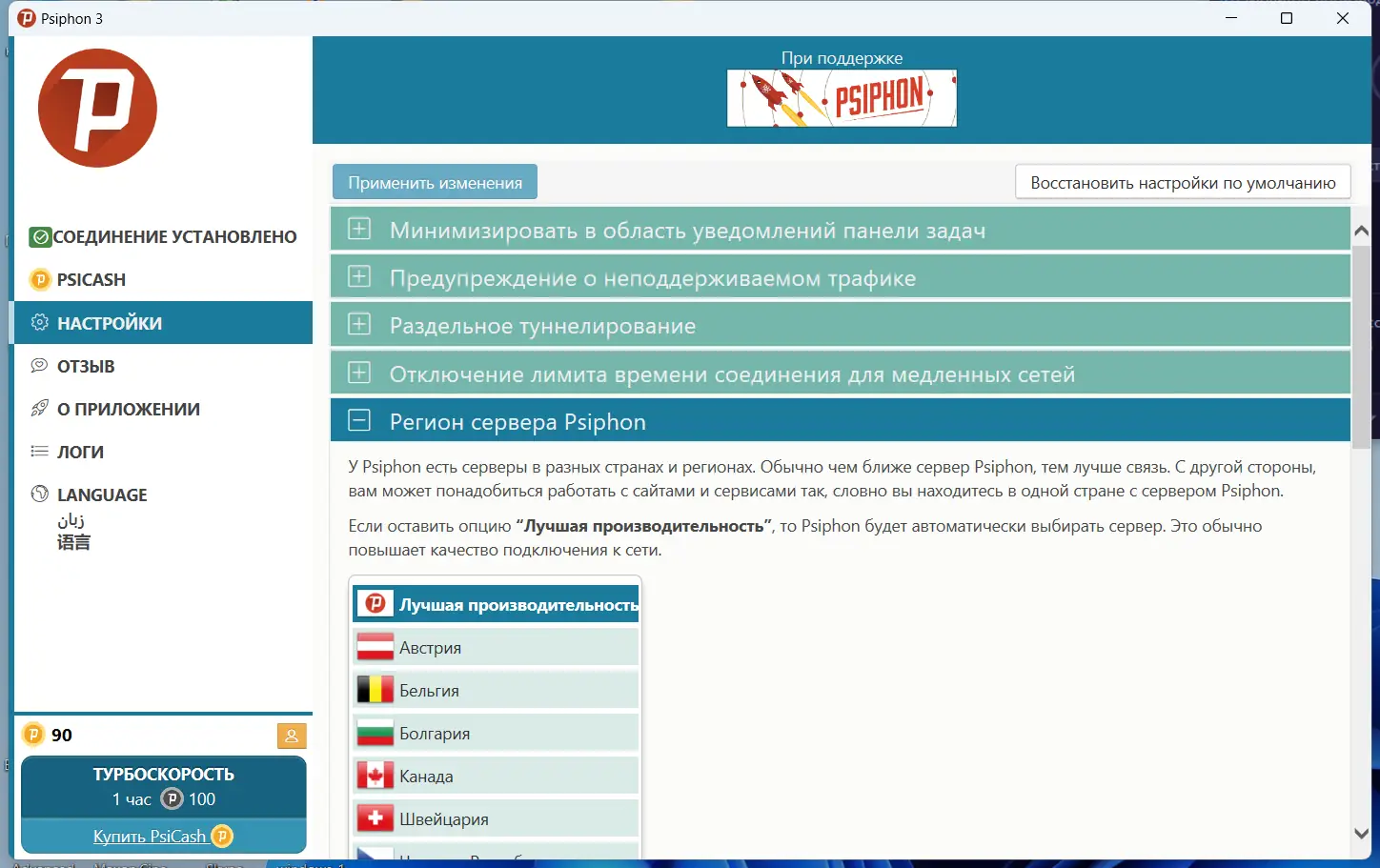Click the Belgium flag icon
The height and width of the screenshot is (868, 1380).
375,690
